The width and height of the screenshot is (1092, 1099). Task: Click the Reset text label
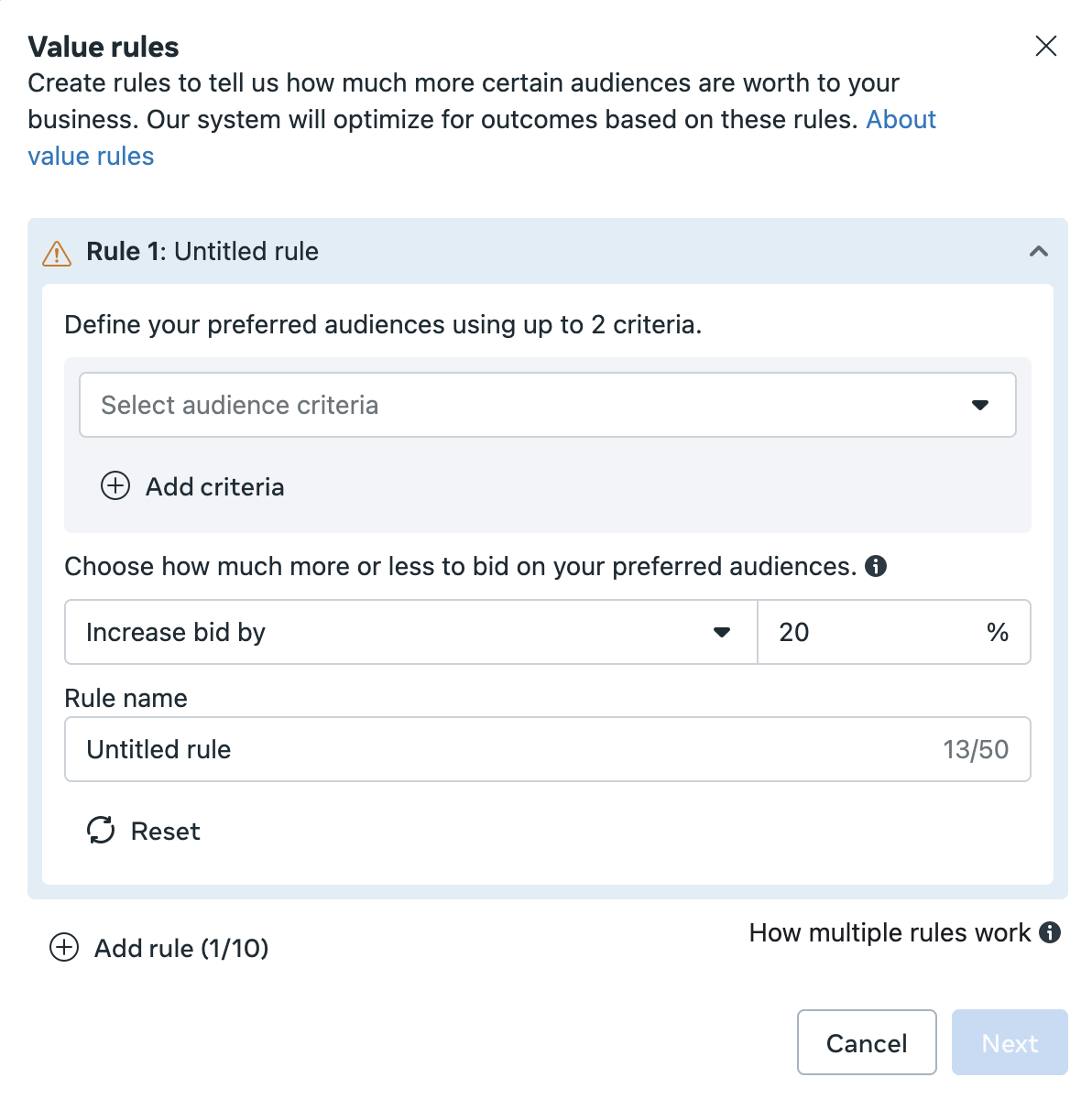(166, 832)
